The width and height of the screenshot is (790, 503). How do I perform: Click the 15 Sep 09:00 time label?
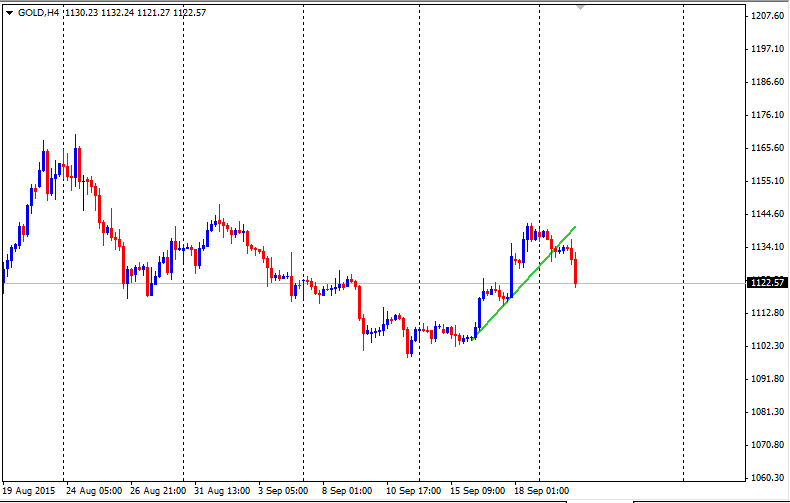point(478,491)
